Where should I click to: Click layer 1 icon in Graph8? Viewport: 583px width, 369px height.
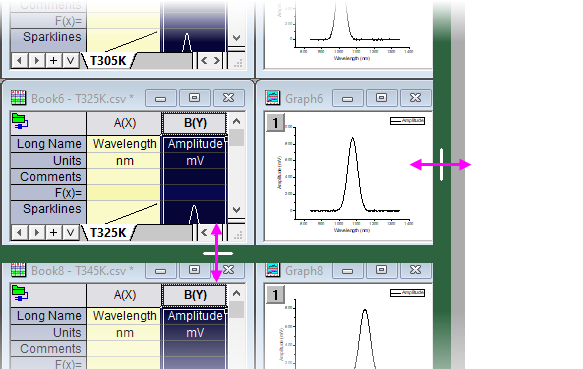point(276,295)
